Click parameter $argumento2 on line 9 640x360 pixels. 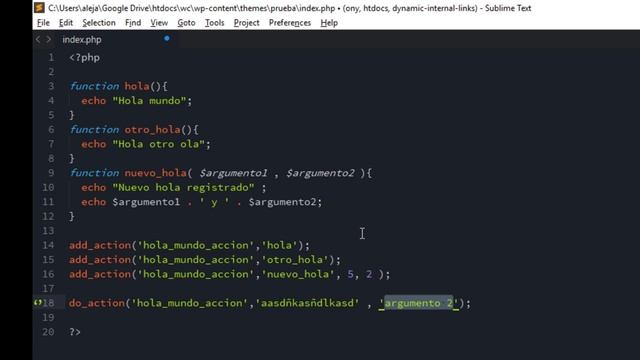[x=320, y=173]
